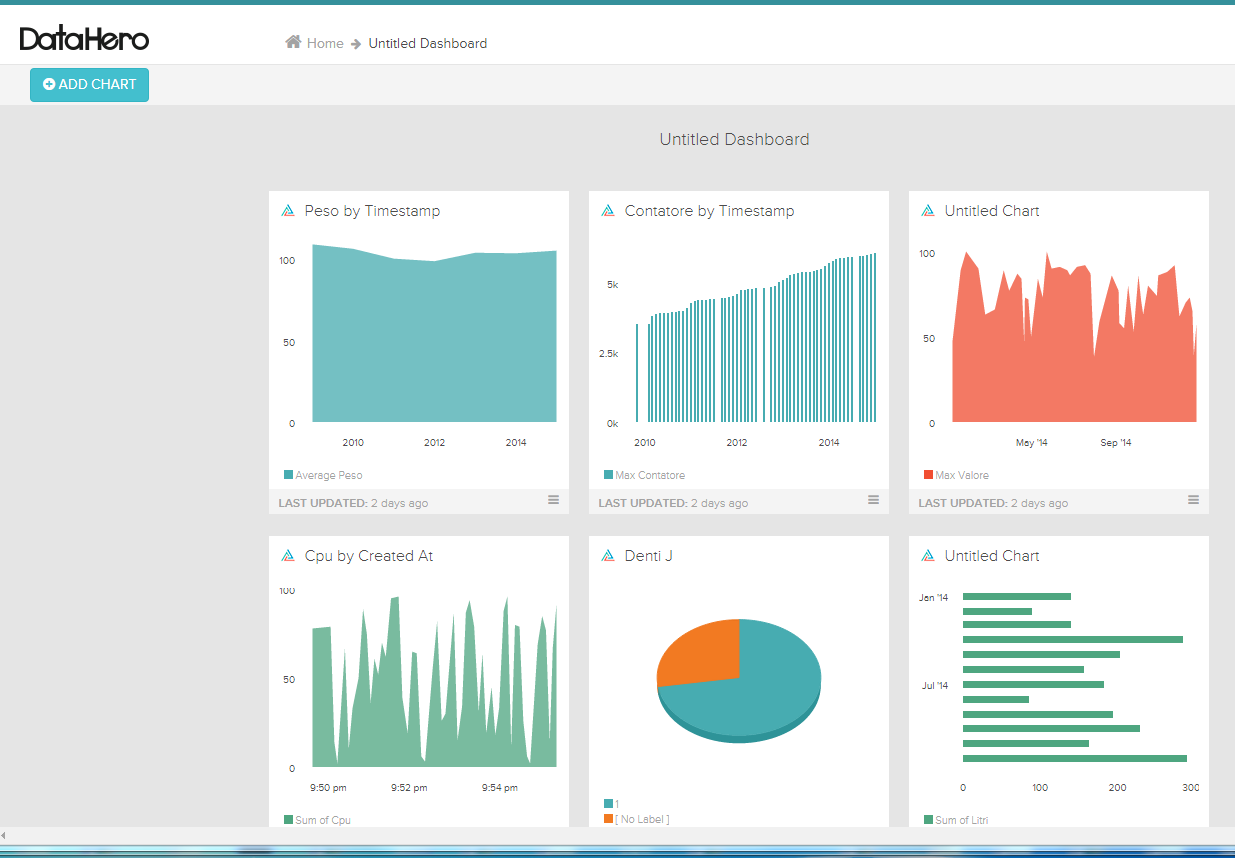Click the green swatch beside Sum of Litri

[x=926, y=818]
